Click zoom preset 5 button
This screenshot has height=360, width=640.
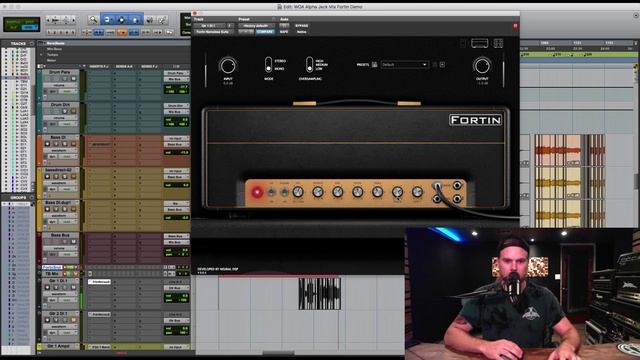[73, 32]
